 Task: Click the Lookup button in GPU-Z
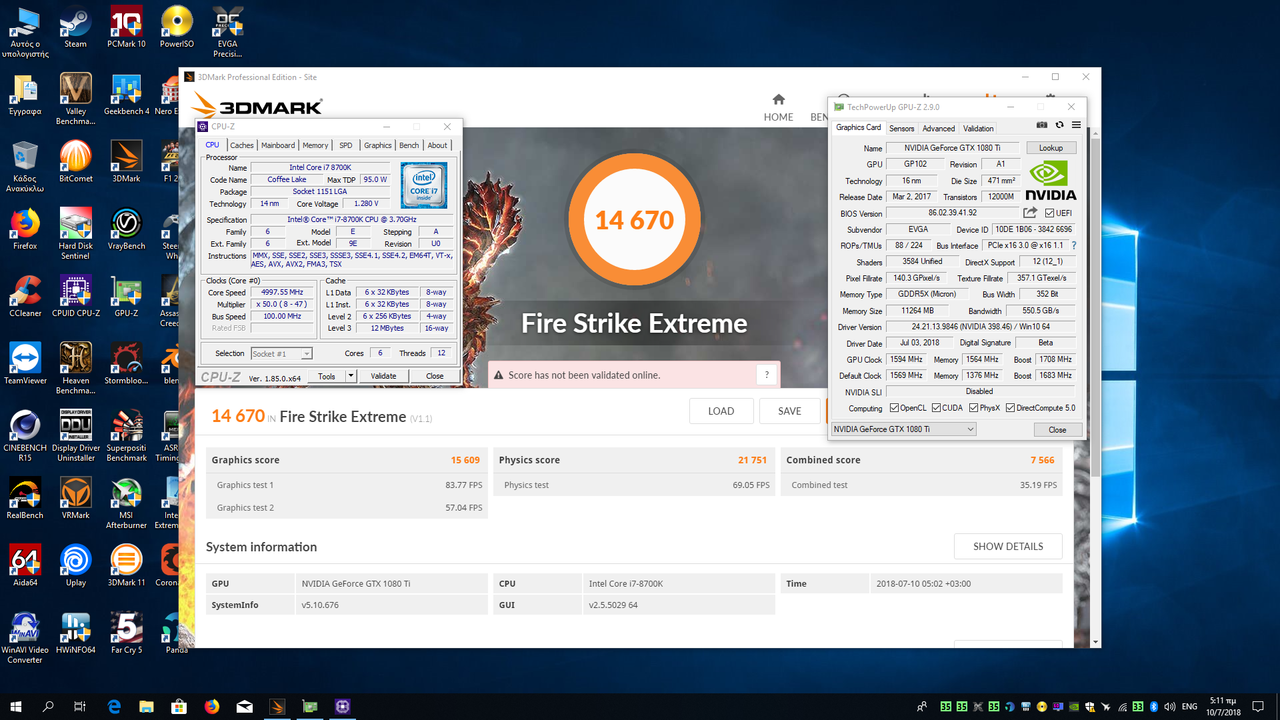(1051, 148)
